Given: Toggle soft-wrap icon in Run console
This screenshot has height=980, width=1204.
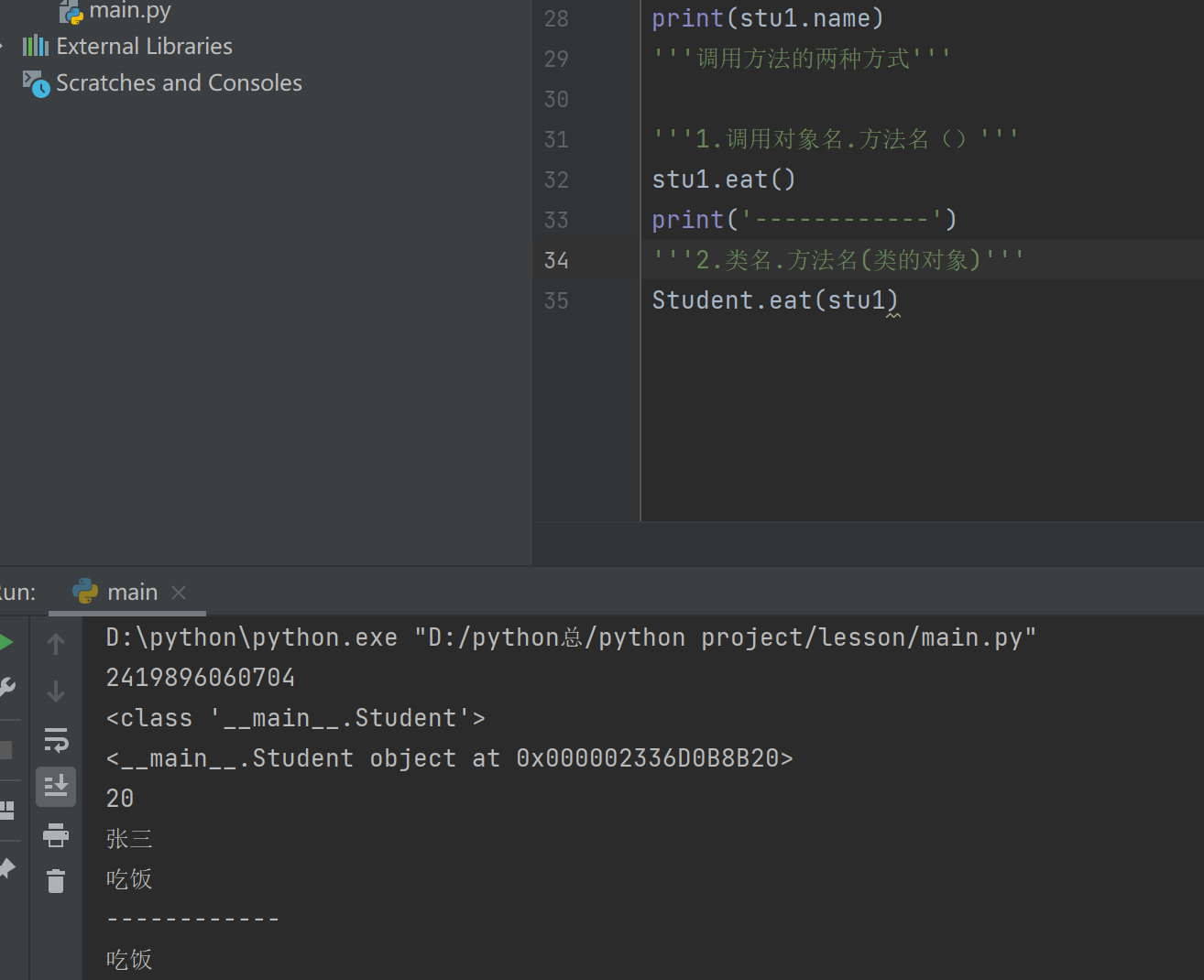Looking at the screenshot, I should [x=56, y=739].
